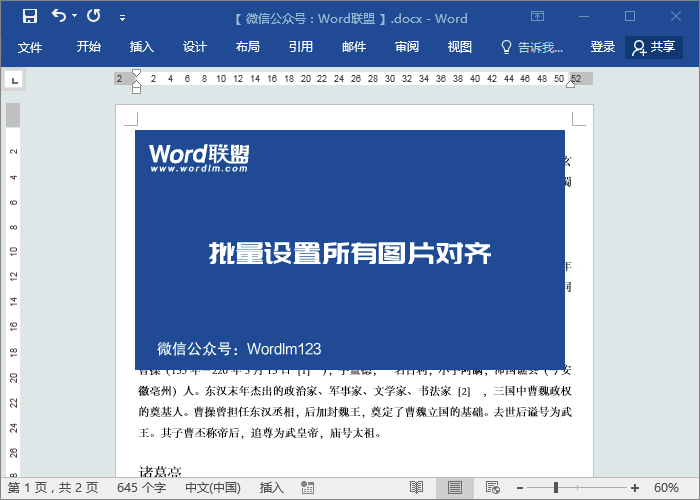Image resolution: width=700 pixels, height=500 pixels.
Task: Click the 共享 share button
Action: [654, 47]
